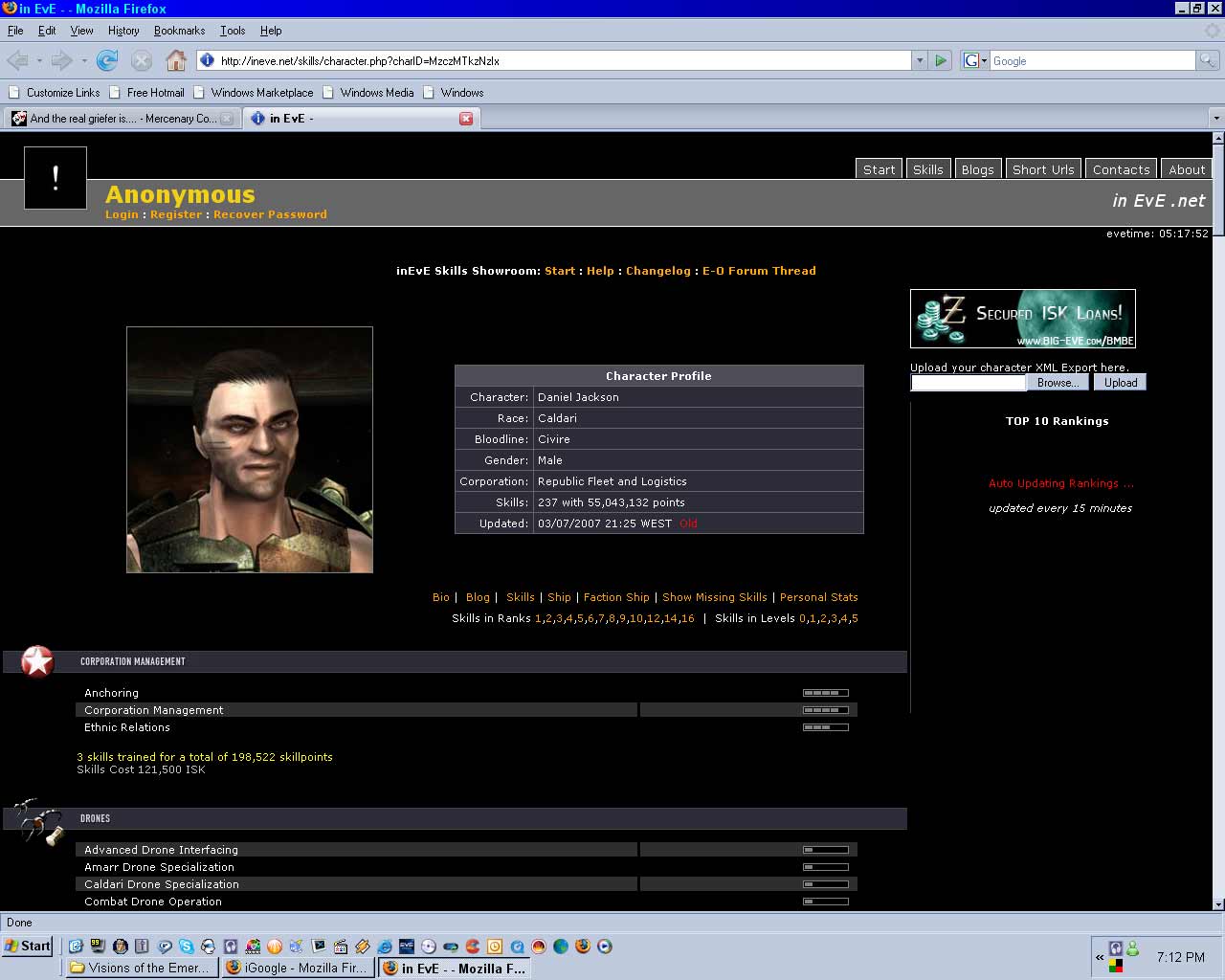
Task: Click the Anchoring skill level bar
Action: 826,693
